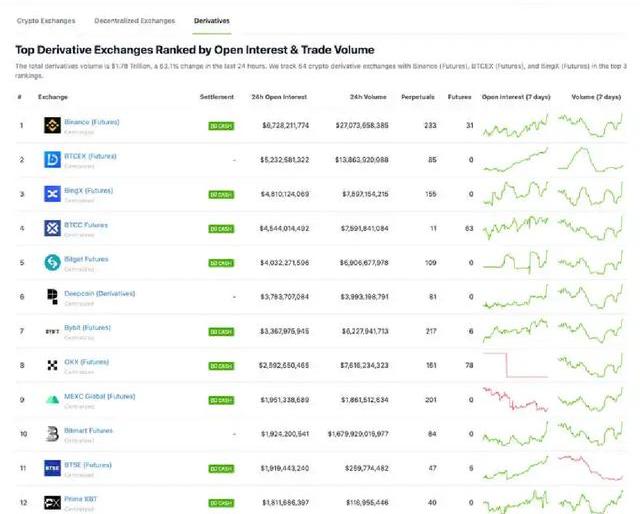Screen dimensions: 640x514
Task: Open BingX (Futures) exchange link
Action: pos(89,191)
